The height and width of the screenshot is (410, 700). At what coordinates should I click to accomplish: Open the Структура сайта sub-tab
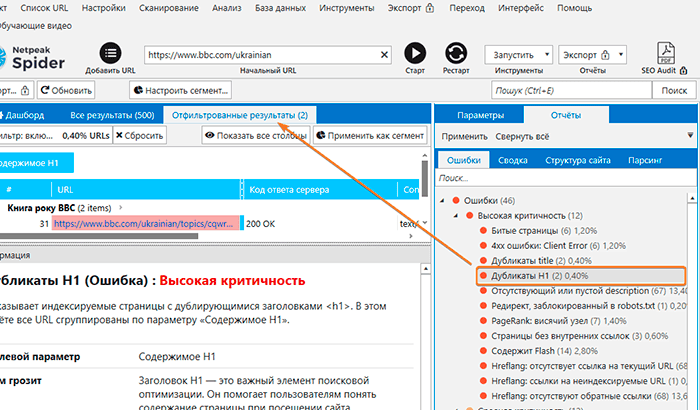point(578,160)
